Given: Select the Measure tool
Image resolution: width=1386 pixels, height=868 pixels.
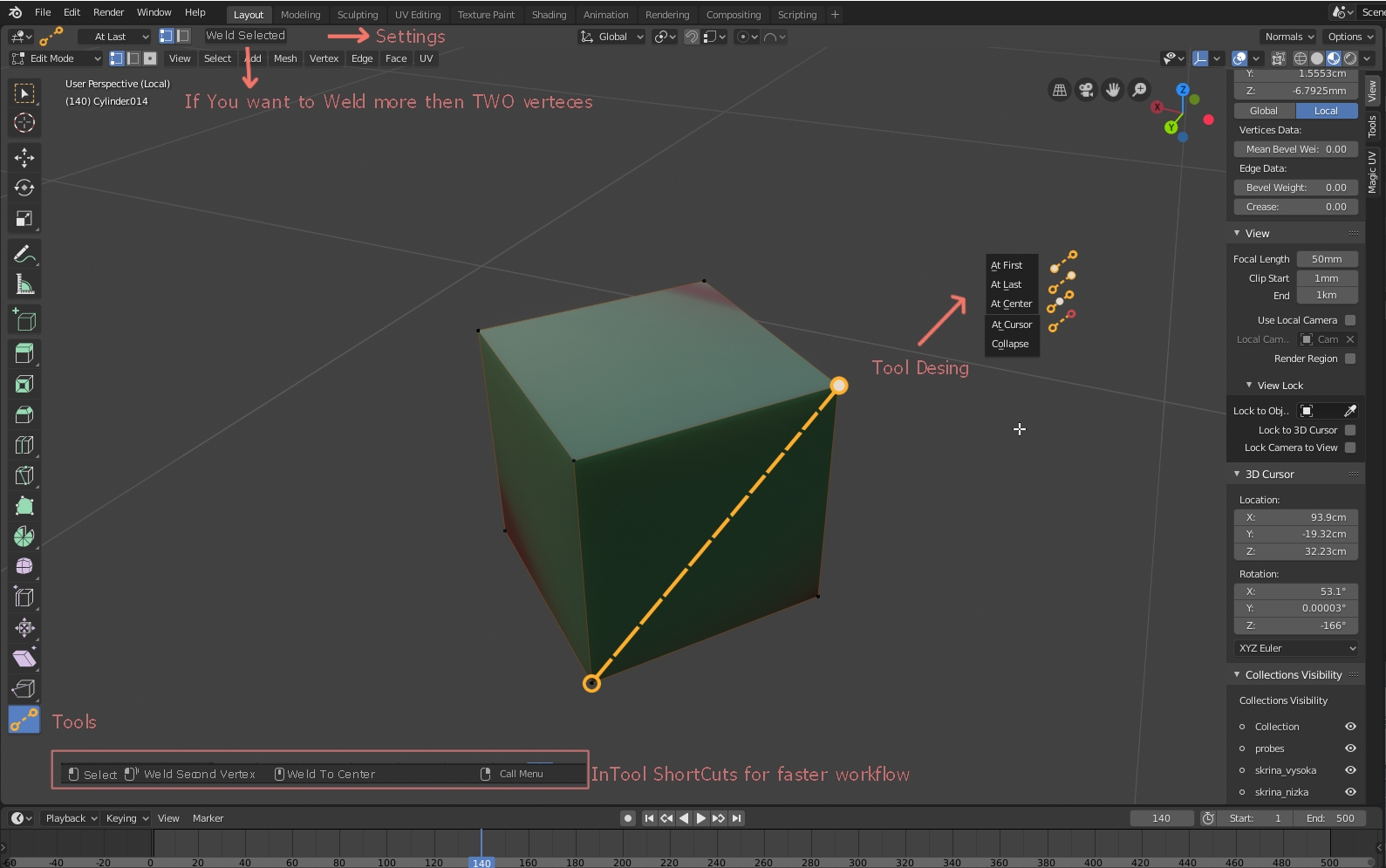Looking at the screenshot, I should tap(24, 284).
